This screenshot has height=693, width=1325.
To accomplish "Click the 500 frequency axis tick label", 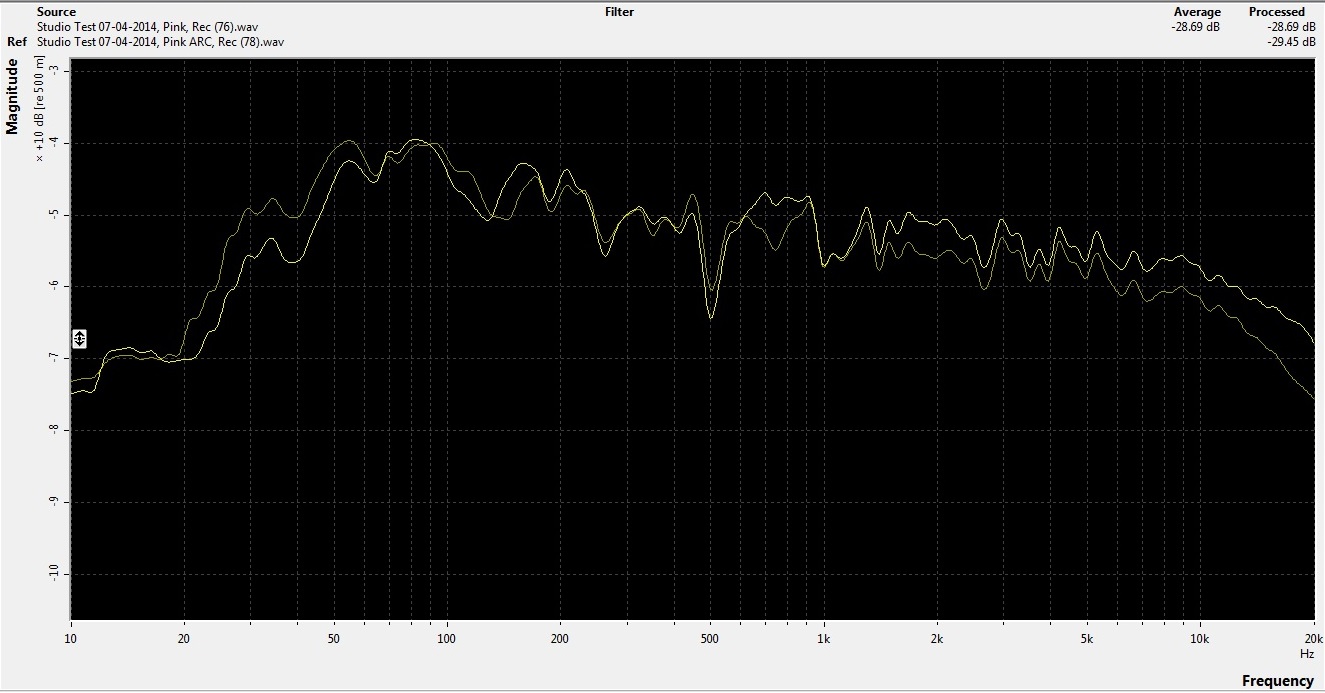I will (x=710, y=638).
